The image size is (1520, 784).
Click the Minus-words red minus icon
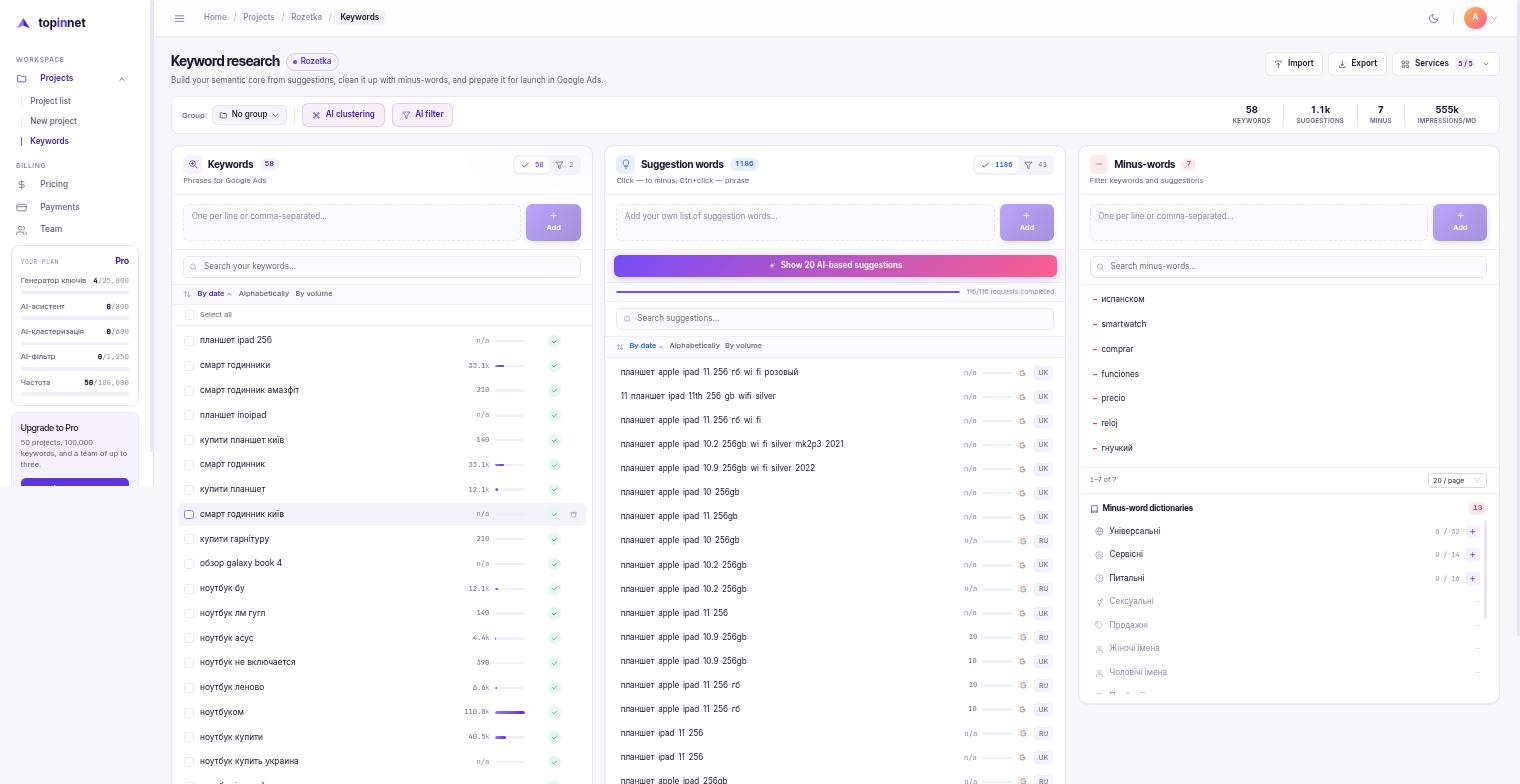tap(1099, 164)
